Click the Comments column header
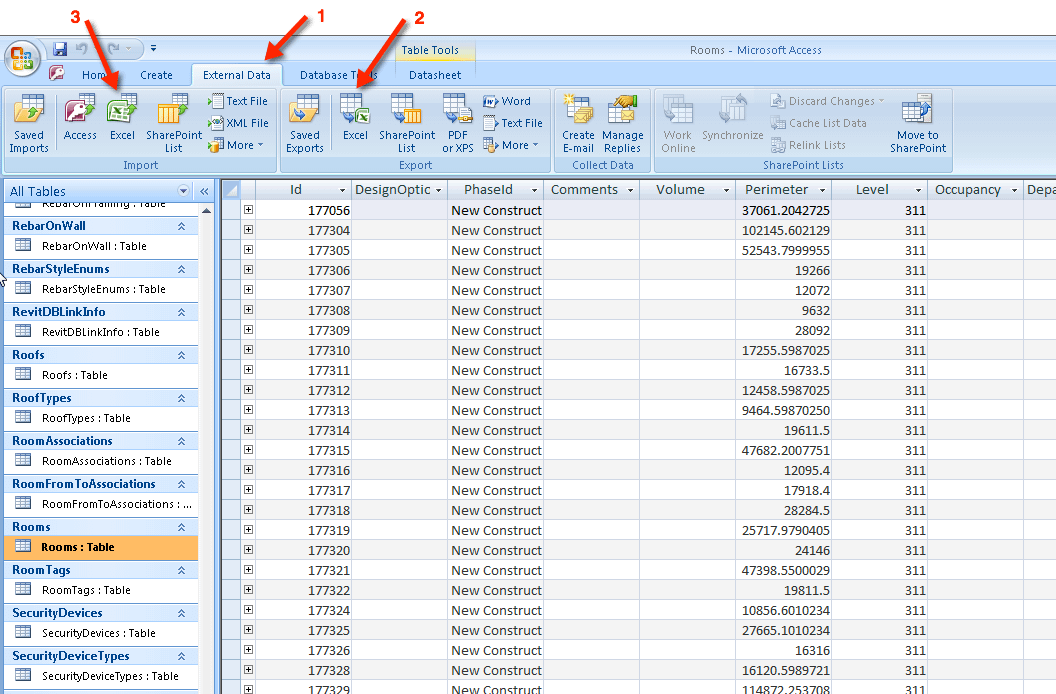 [591, 190]
